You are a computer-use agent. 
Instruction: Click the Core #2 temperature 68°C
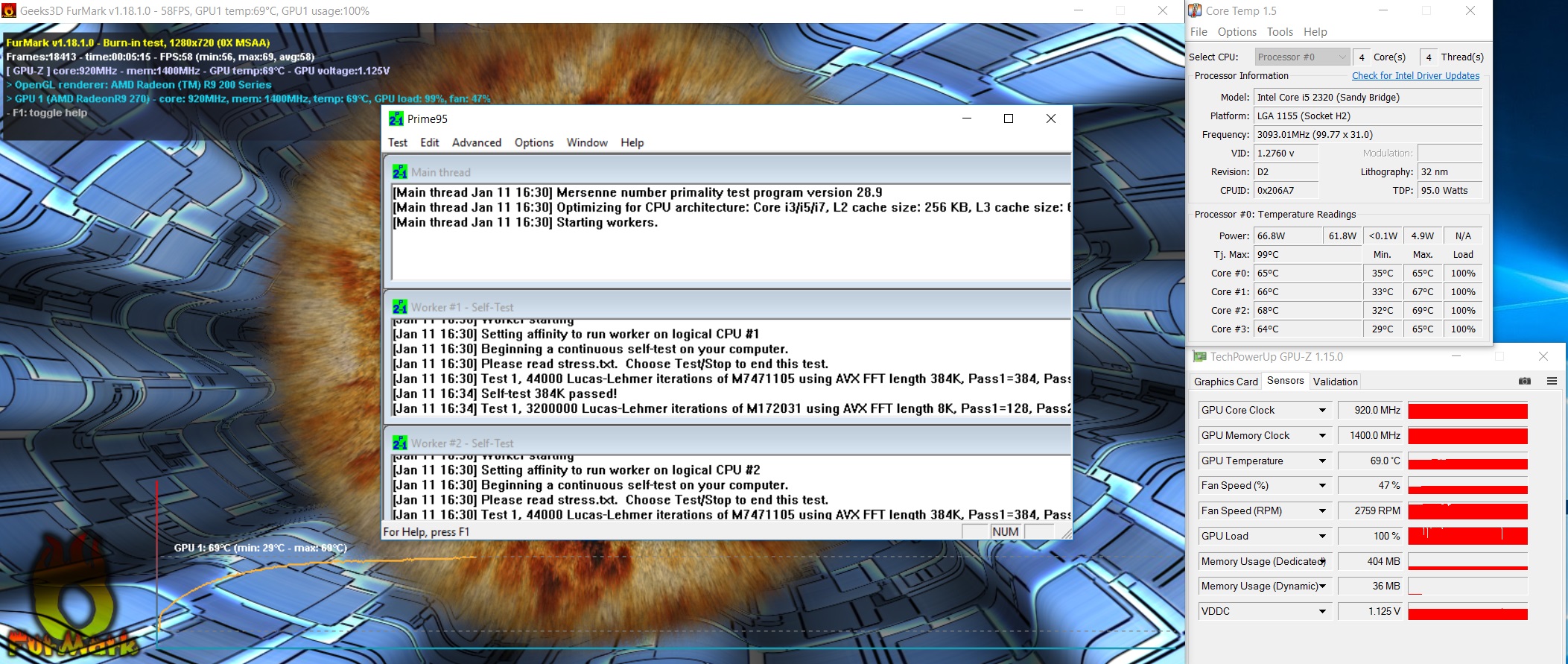coord(1308,310)
